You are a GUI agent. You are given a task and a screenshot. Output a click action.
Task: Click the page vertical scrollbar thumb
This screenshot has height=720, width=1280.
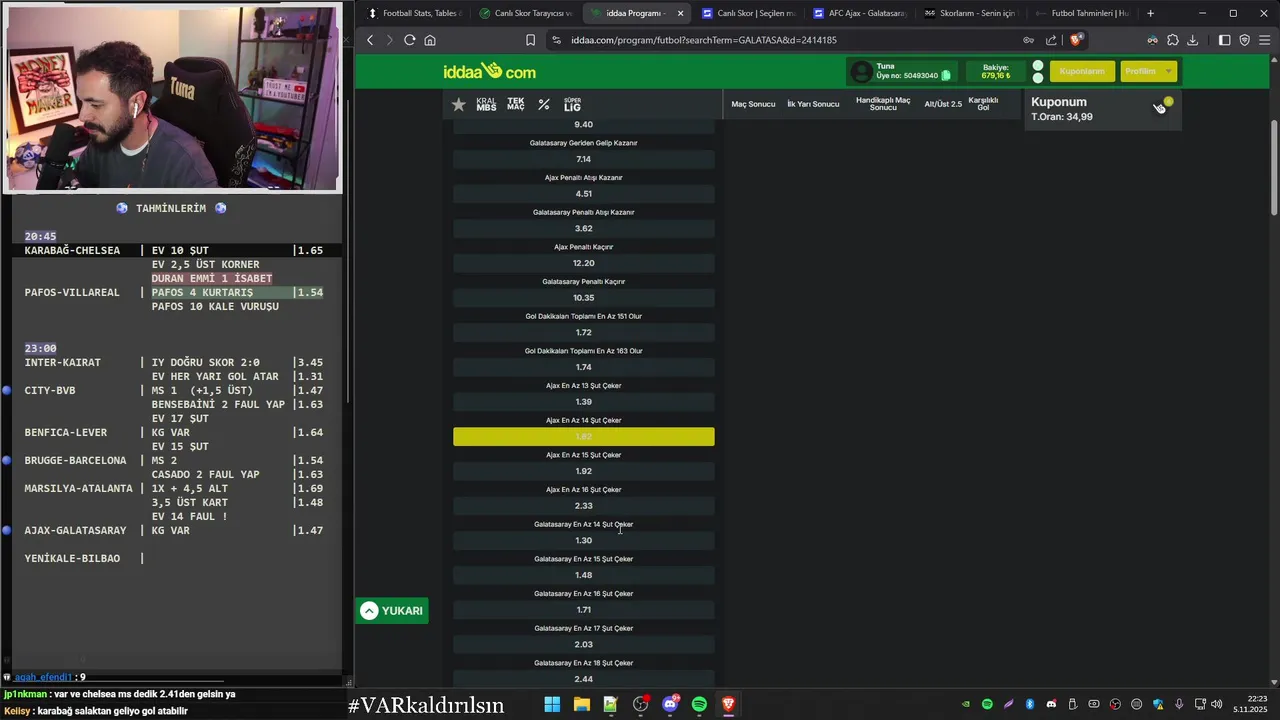(x=1274, y=167)
